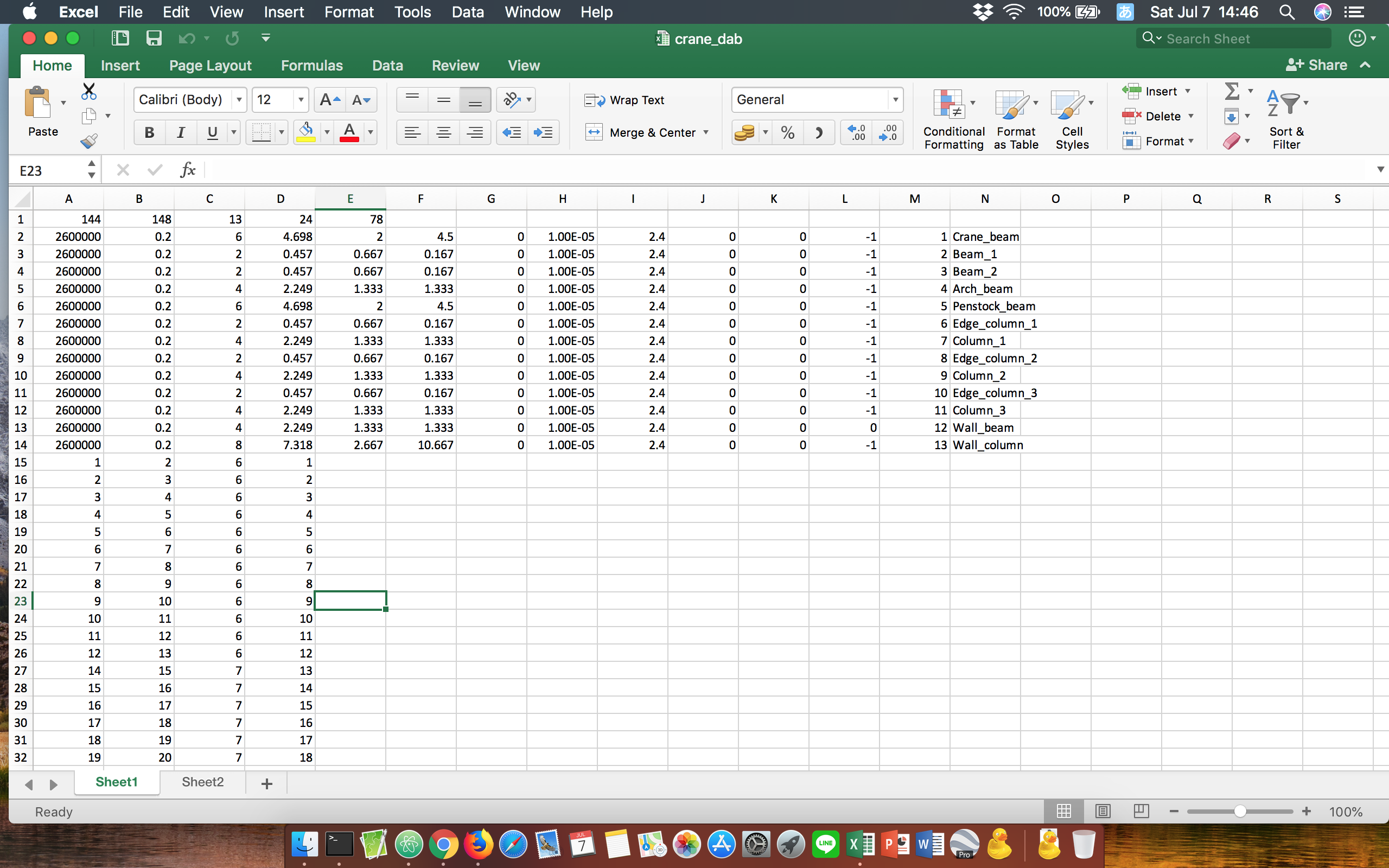Click the Share button
Screen dimensions: 1389x868
click(1316, 65)
